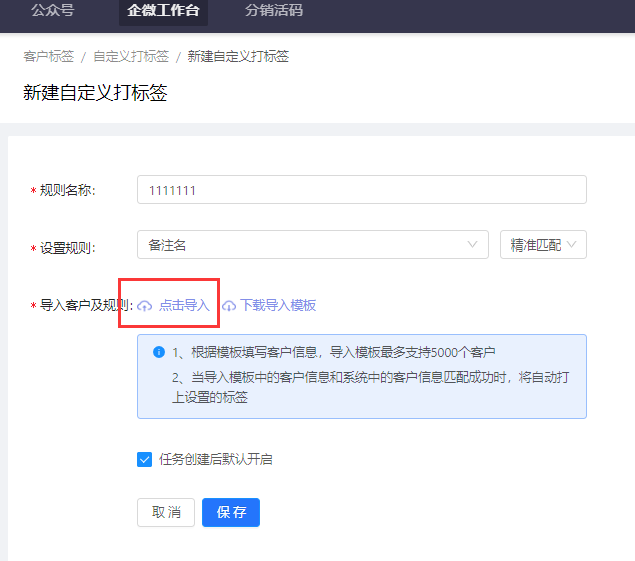Open the 备注名 rule dropdown
The height and width of the screenshot is (561, 635).
click(313, 245)
